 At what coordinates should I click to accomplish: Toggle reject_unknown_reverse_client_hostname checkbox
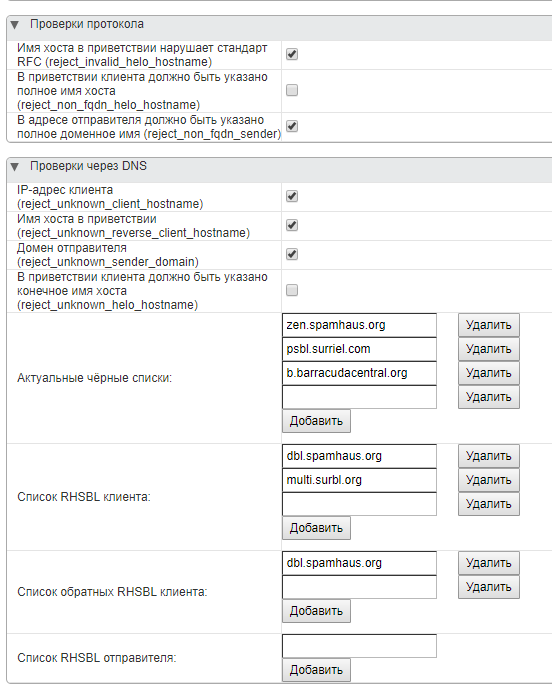(x=292, y=225)
